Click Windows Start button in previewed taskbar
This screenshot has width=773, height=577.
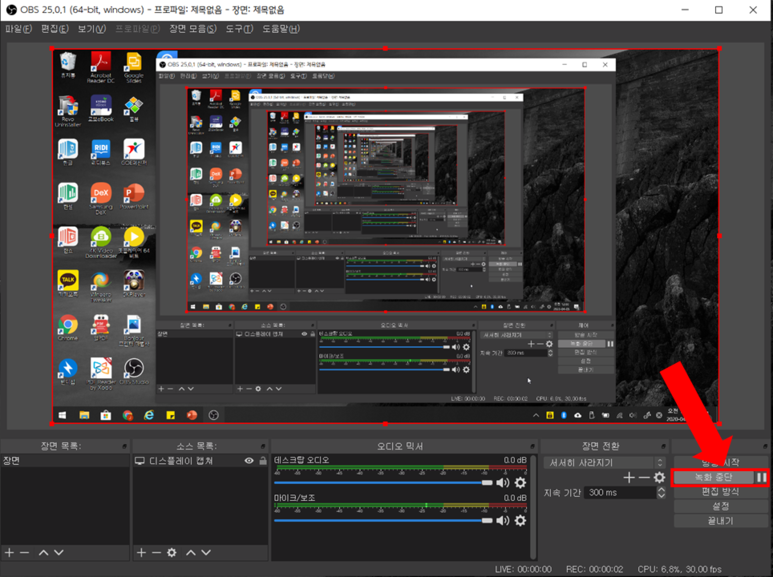pos(63,415)
